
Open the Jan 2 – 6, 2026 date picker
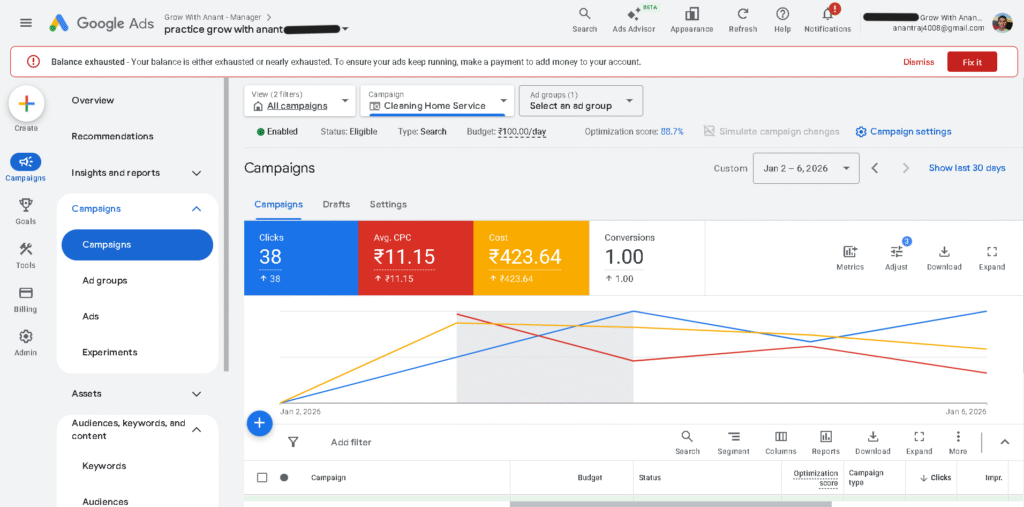(806, 168)
